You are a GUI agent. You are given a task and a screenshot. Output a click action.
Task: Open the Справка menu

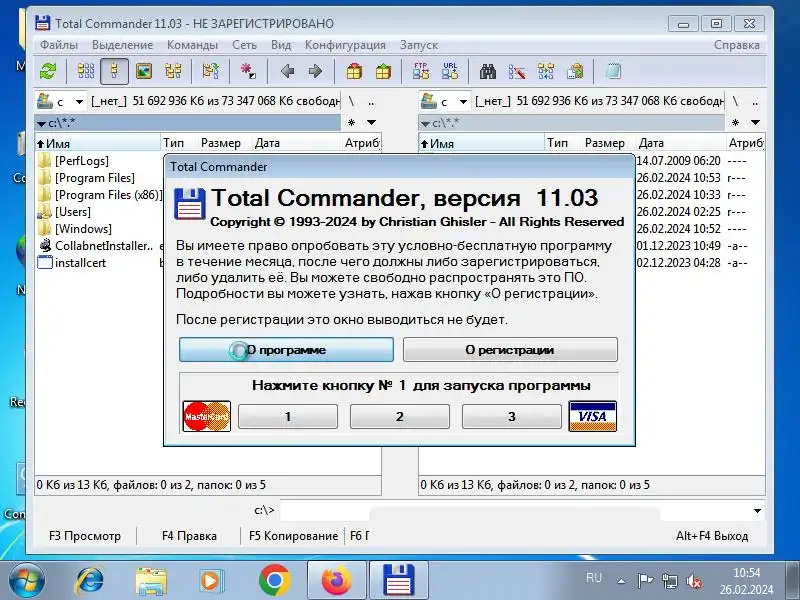coord(737,45)
